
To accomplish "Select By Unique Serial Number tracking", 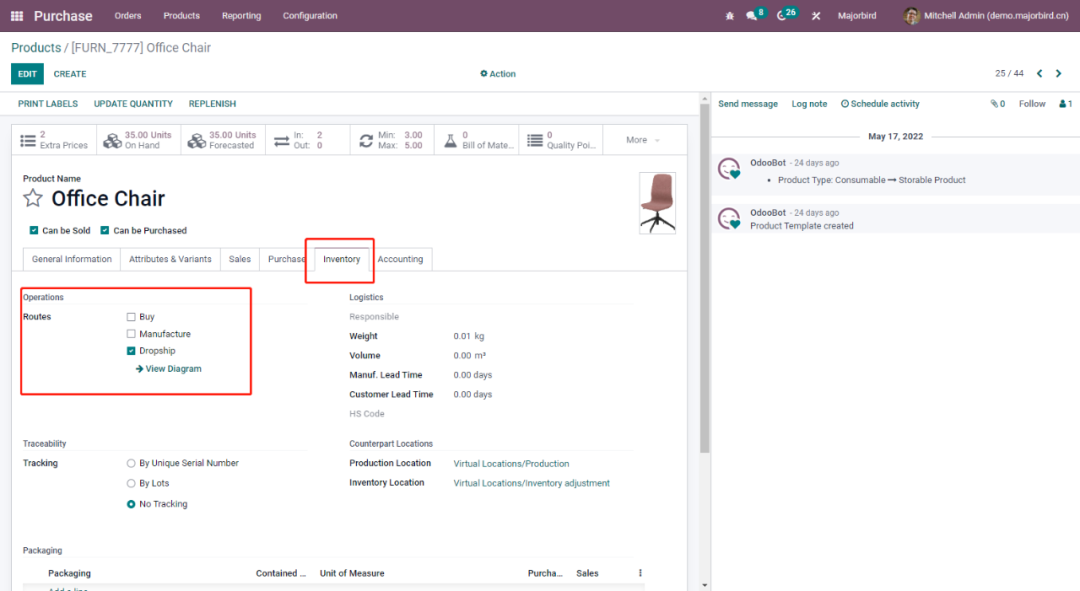I will [x=131, y=463].
